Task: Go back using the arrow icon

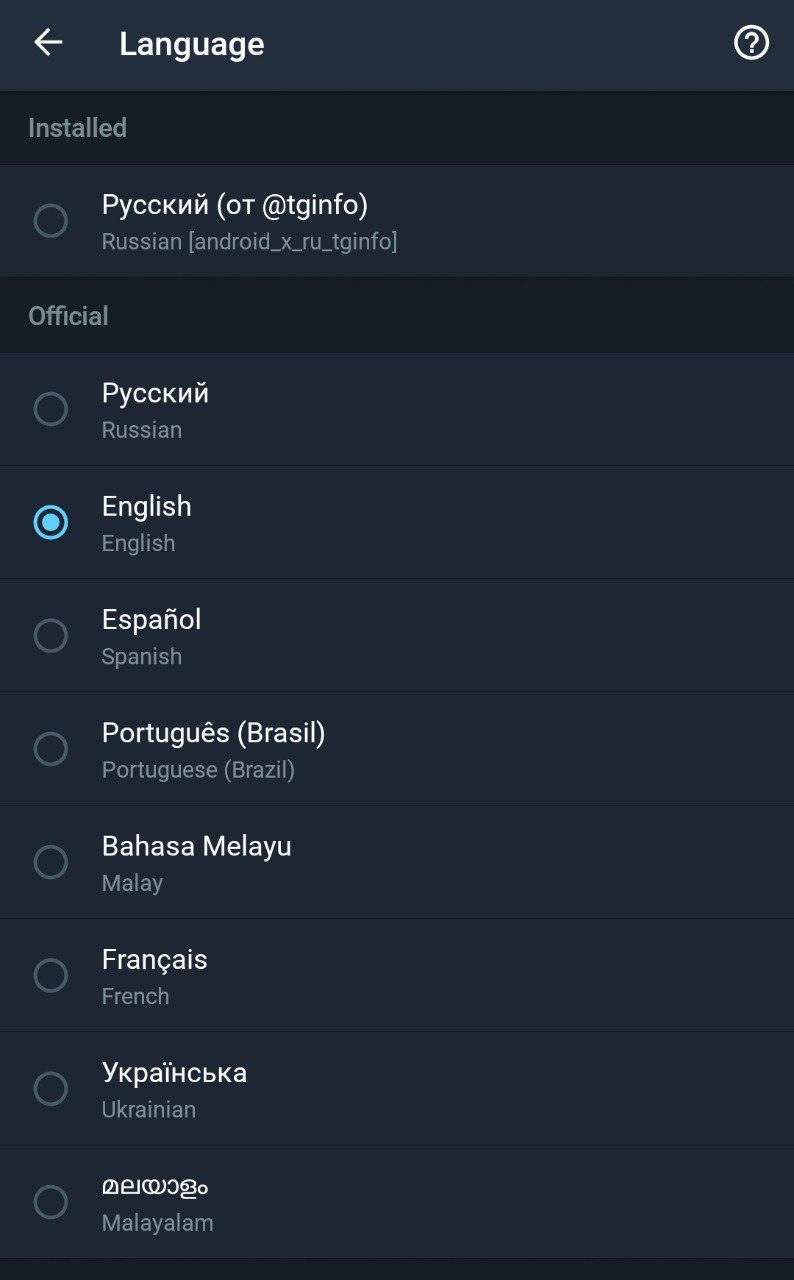Action: point(48,42)
